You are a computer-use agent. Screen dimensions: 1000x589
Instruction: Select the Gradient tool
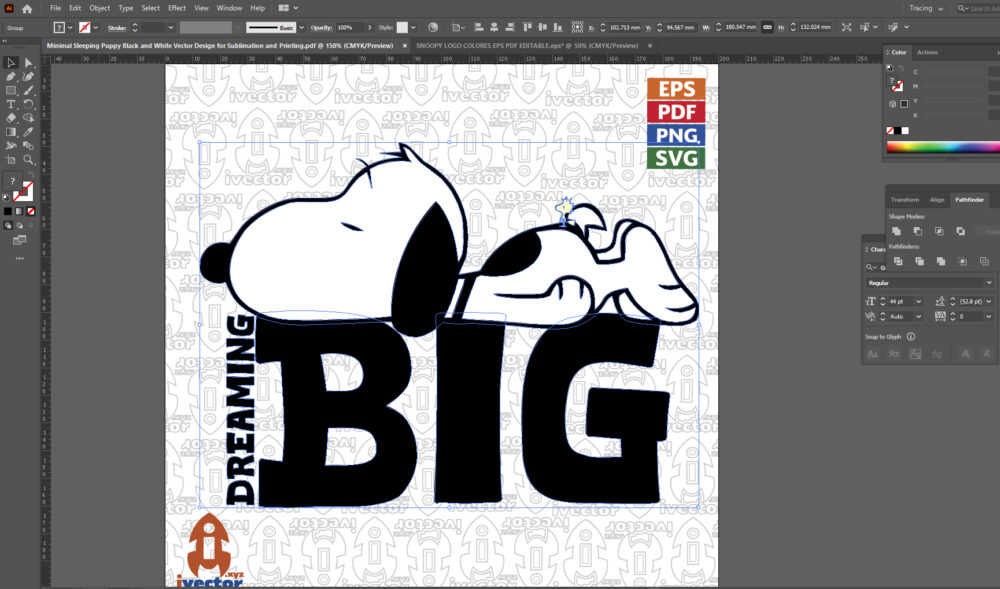click(x=11, y=132)
